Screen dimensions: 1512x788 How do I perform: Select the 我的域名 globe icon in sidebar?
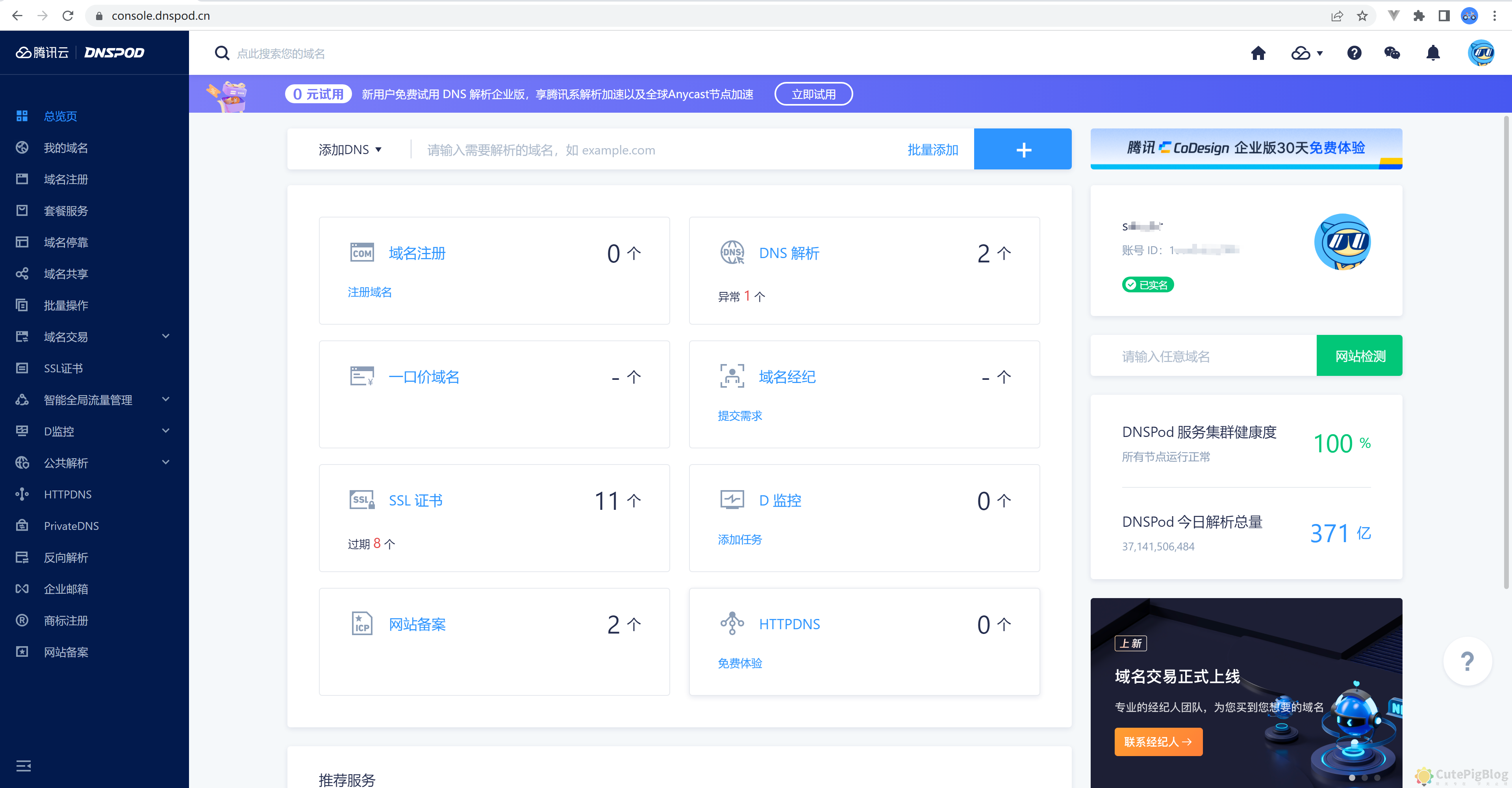(x=22, y=147)
